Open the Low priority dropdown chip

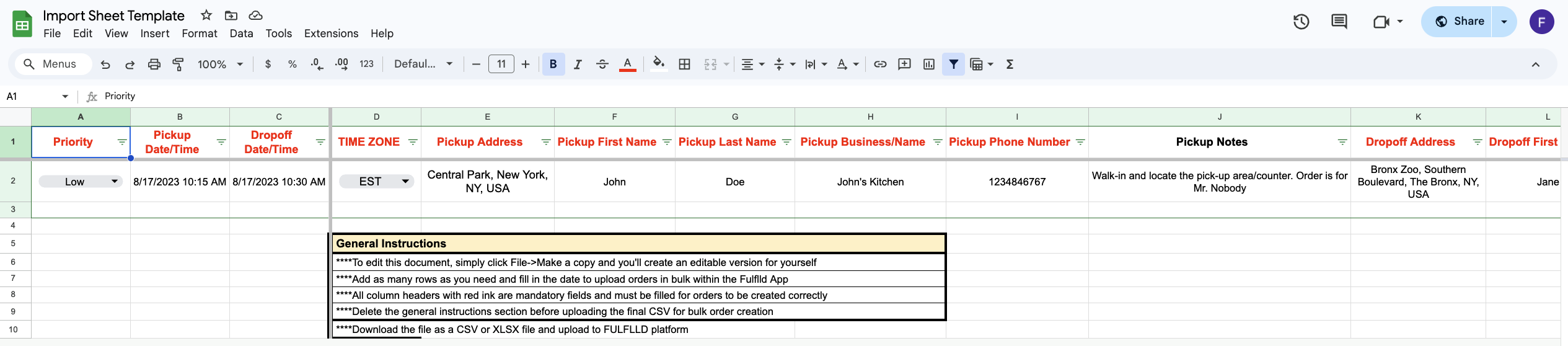tap(80, 182)
